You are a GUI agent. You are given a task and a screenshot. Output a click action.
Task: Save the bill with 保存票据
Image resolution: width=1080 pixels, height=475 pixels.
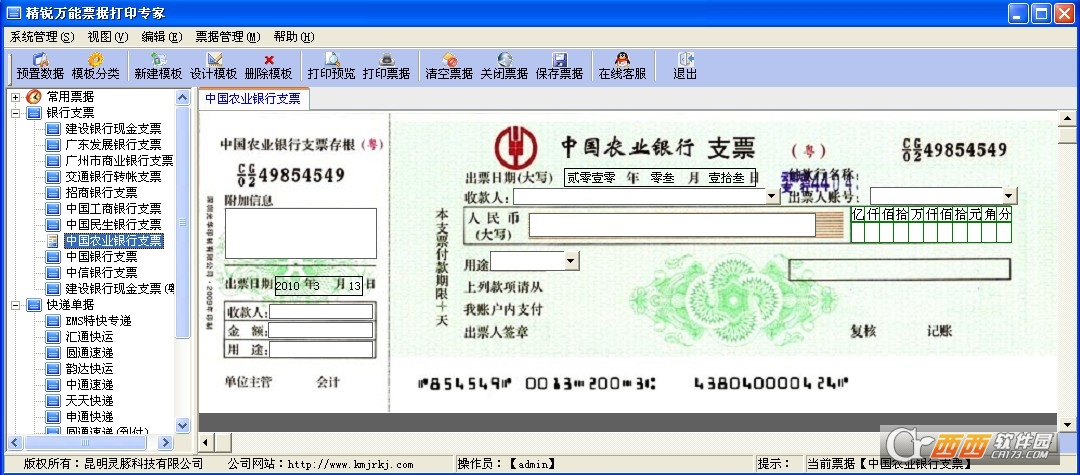[x=559, y=67]
